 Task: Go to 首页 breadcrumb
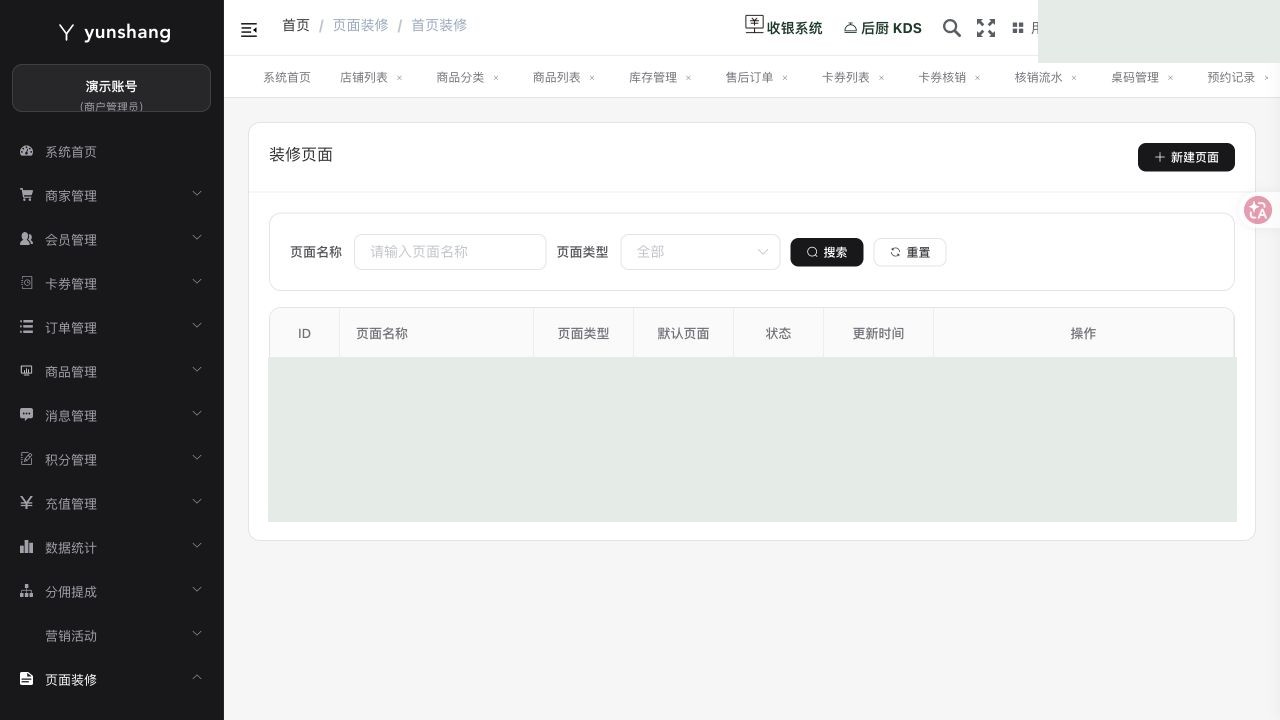pos(296,25)
